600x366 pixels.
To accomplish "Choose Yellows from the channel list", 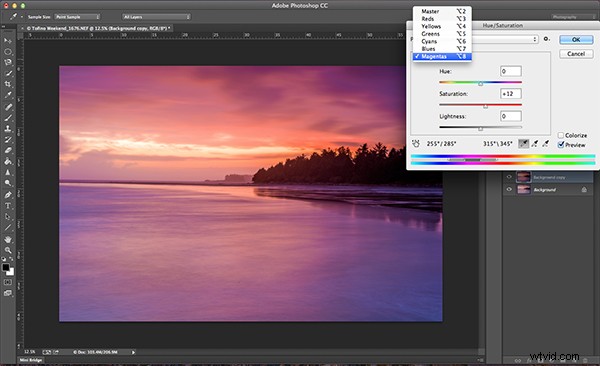I will [x=442, y=26].
